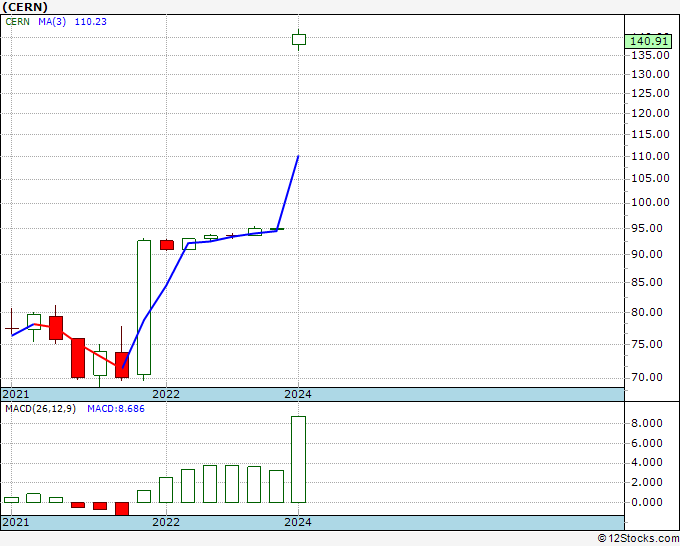The height and width of the screenshot is (546, 680).
Task: Click the 140.91 current price tag
Action: 648,41
